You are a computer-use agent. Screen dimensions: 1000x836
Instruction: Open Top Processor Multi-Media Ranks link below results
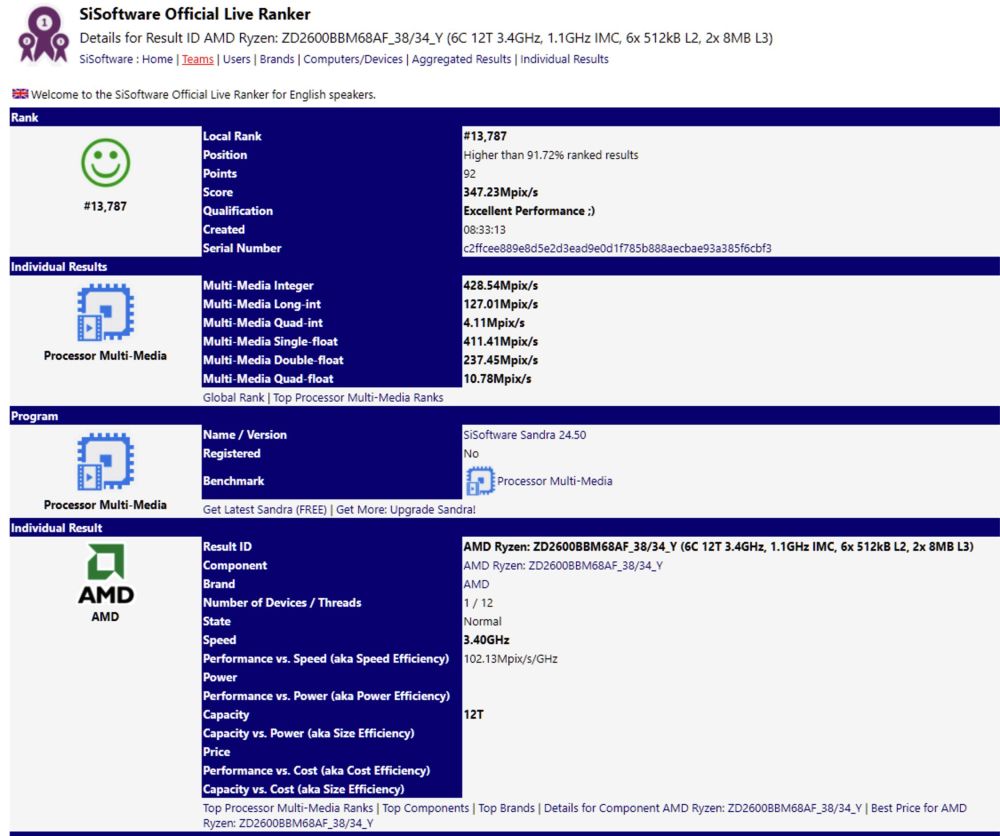click(358, 397)
